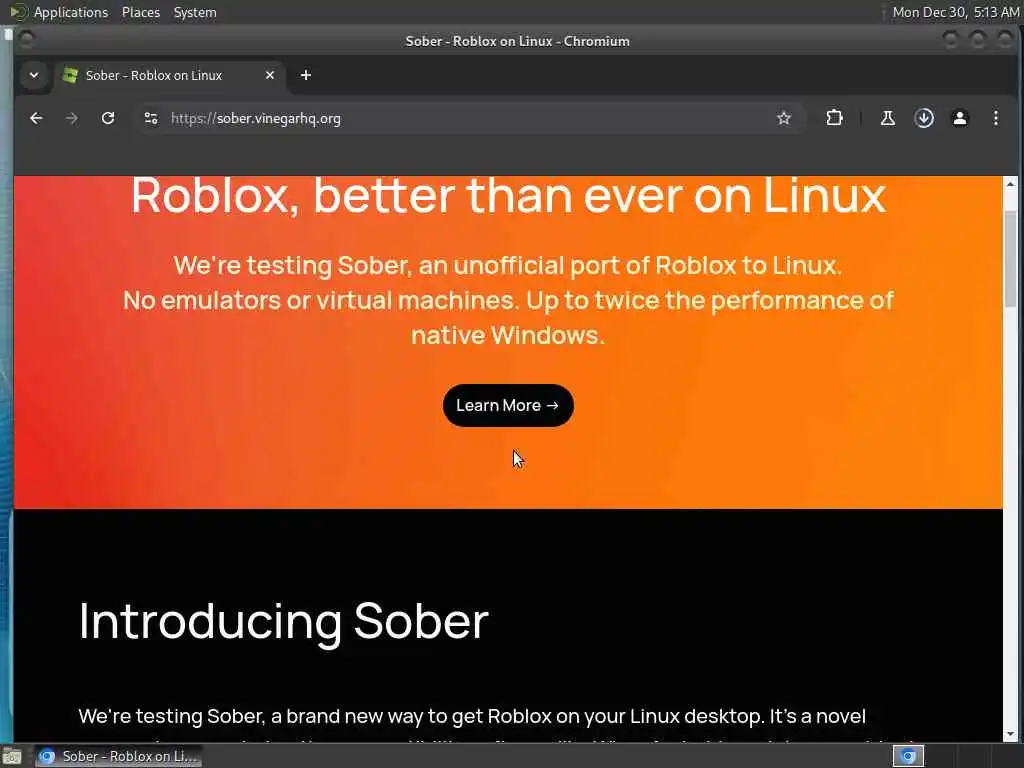Select Sober taskbar window button

coord(118,756)
